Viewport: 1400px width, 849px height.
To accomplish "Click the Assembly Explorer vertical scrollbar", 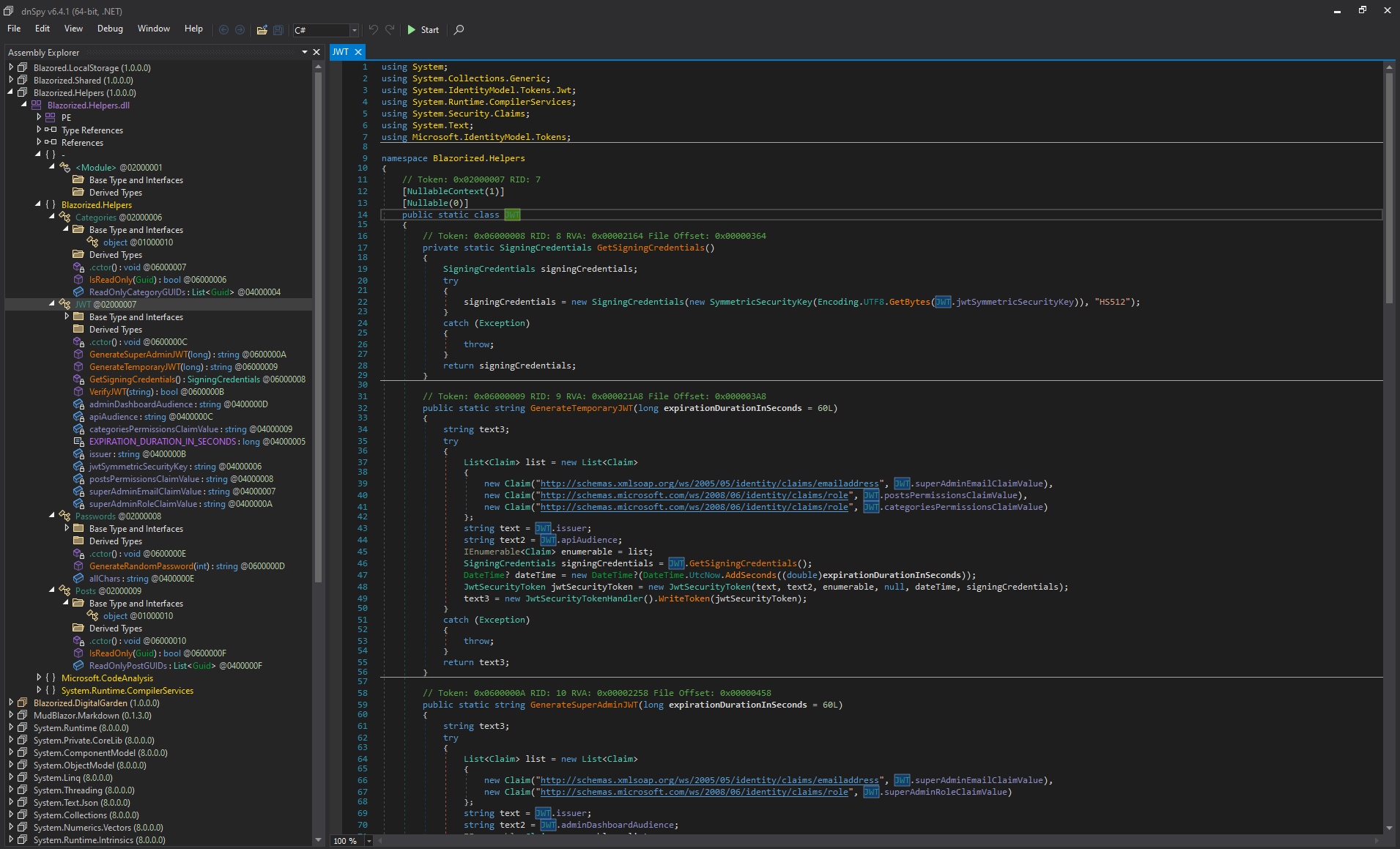I will pyautogui.click(x=318, y=326).
